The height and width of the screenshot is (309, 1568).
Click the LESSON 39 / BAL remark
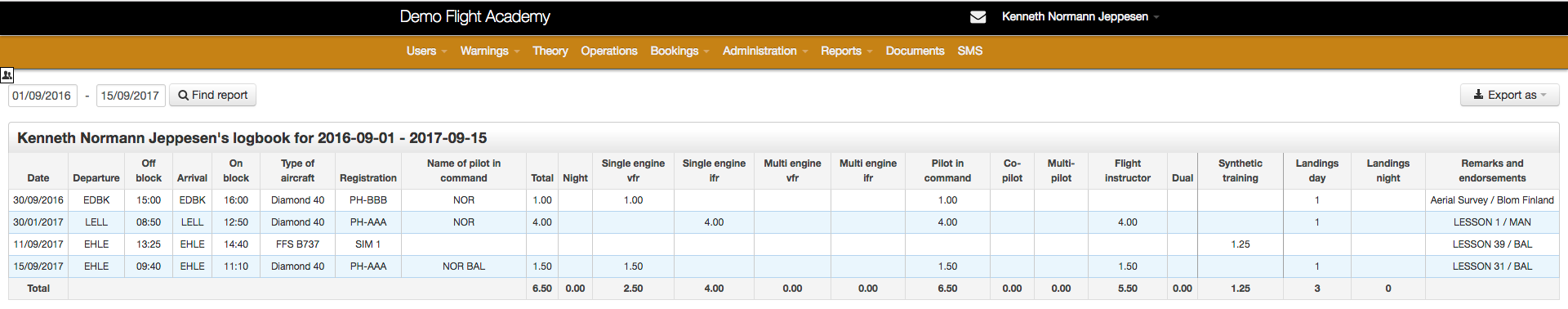[1492, 244]
